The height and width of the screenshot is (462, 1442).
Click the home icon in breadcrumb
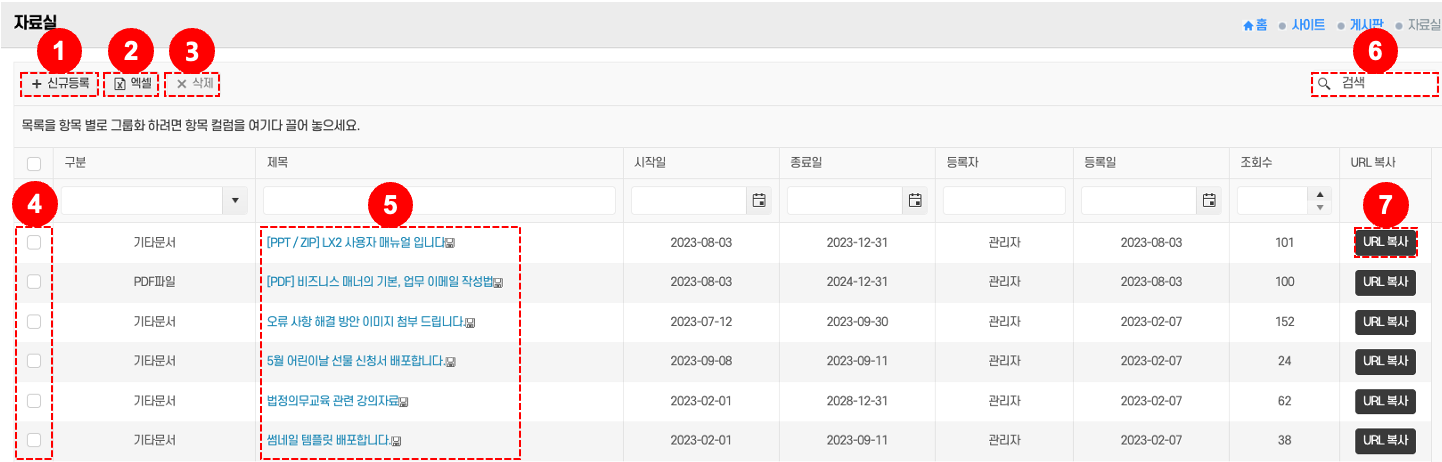1247,25
